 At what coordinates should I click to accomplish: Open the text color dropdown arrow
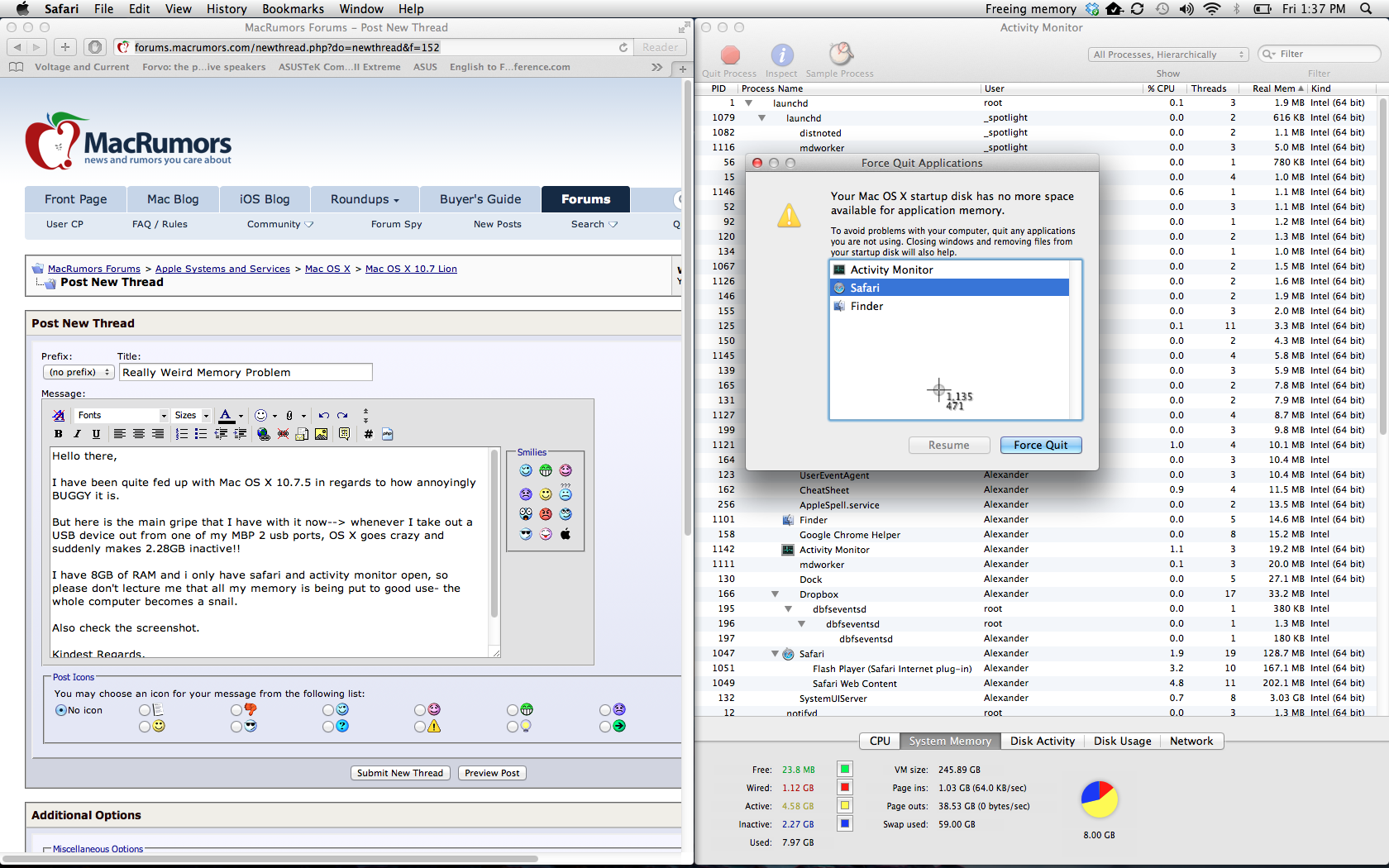pos(241,416)
